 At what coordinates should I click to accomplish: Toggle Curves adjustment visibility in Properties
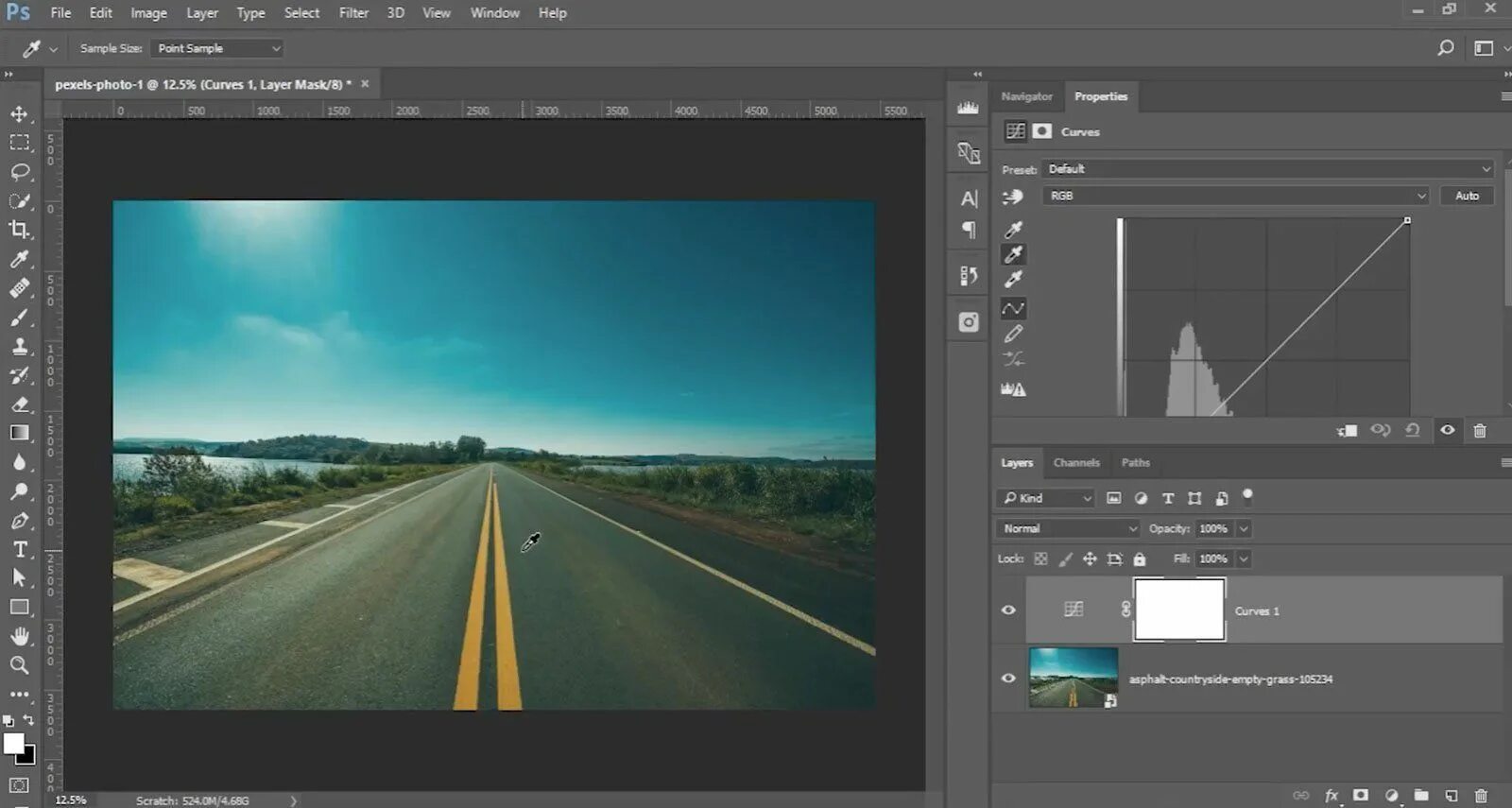(1447, 430)
